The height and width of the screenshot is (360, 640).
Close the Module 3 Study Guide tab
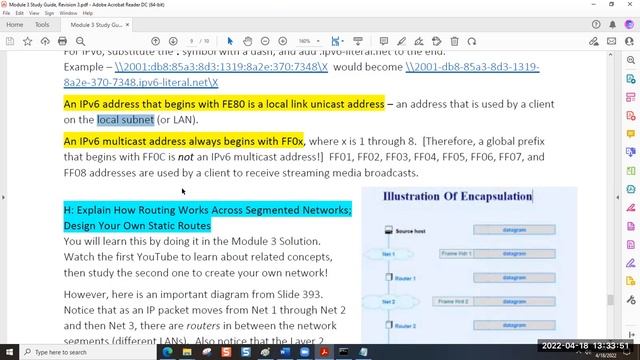127,25
